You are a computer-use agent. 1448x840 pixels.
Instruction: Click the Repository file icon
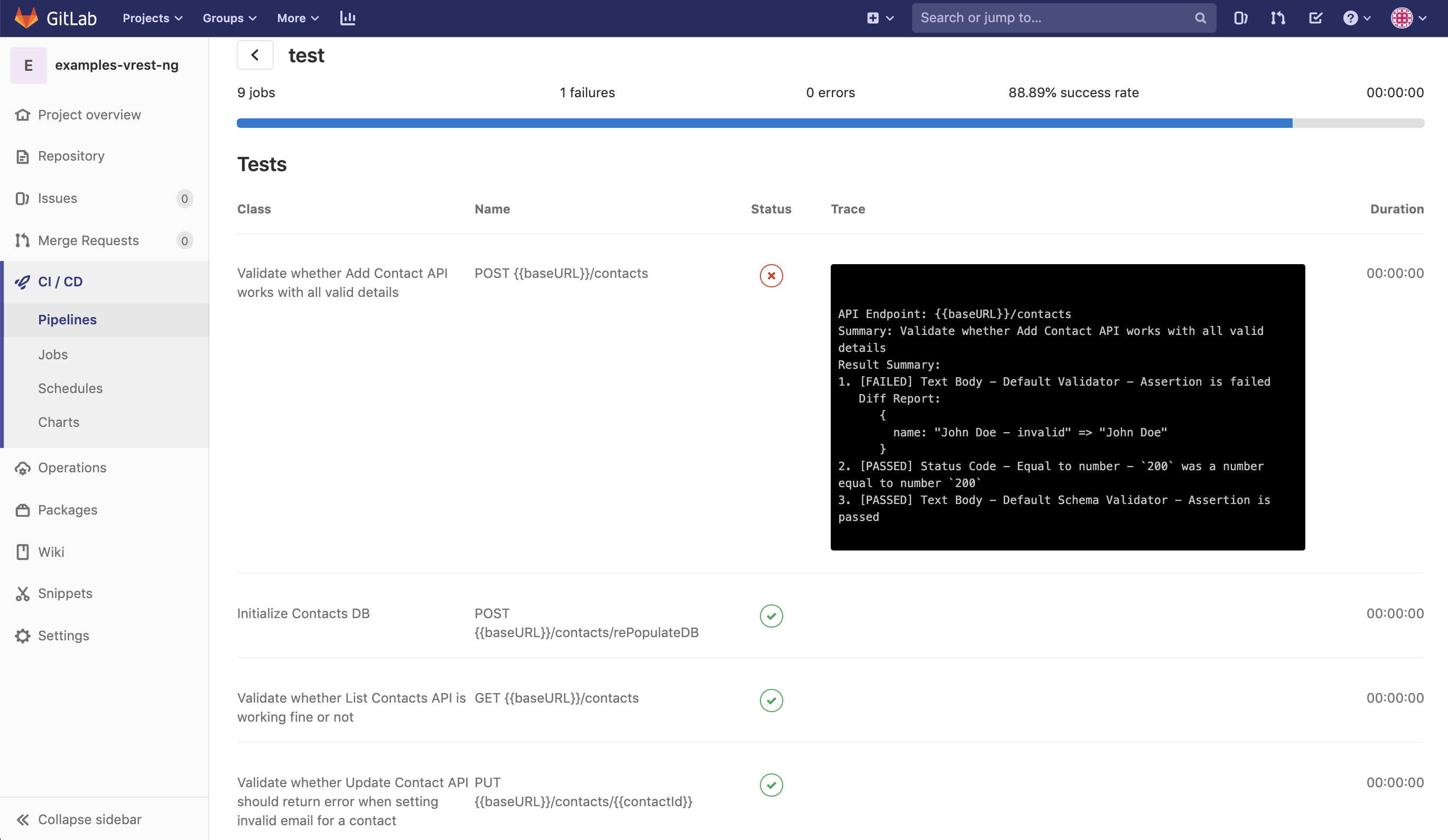point(22,157)
